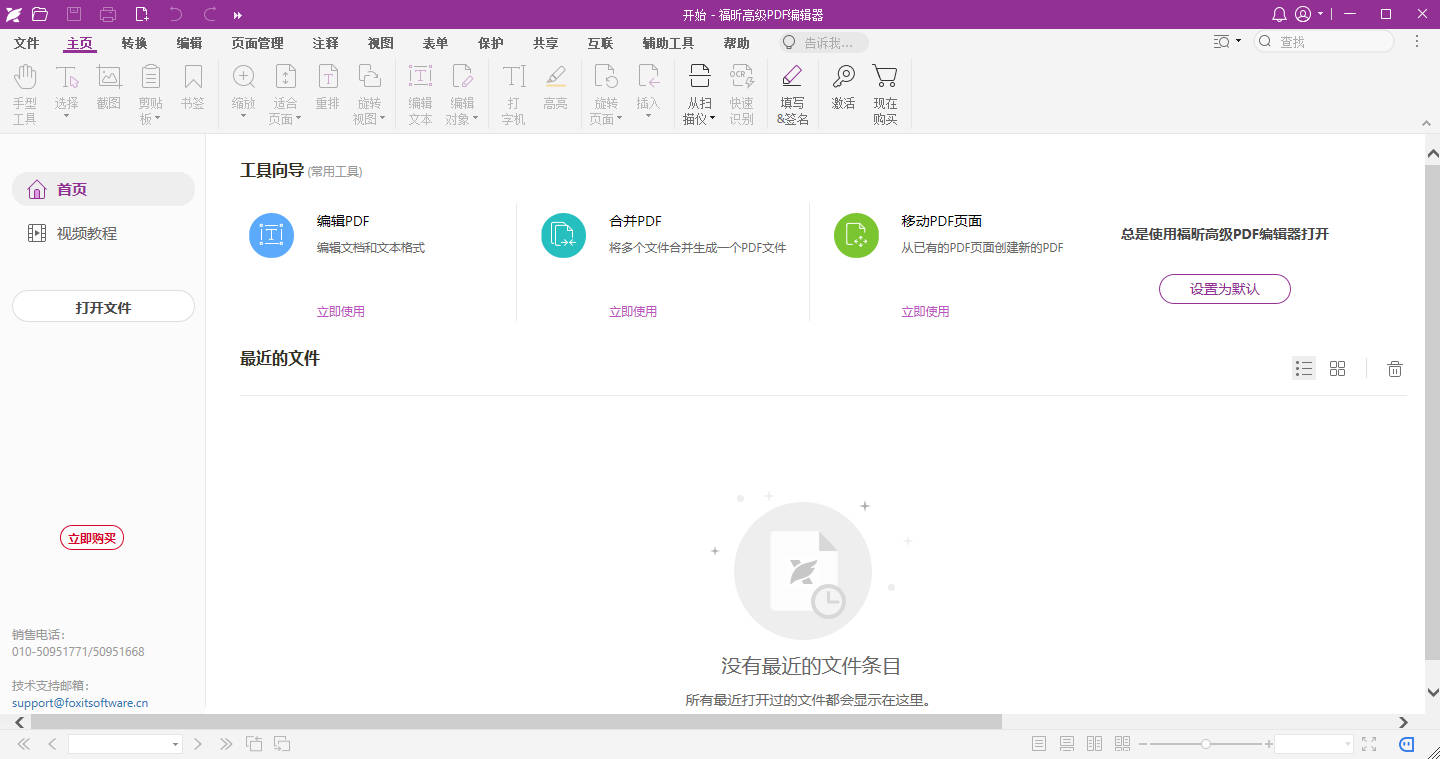Viewport: 1440px width, 759px height.
Task: Toggle full screen mode in status bar
Action: pyautogui.click(x=1369, y=744)
